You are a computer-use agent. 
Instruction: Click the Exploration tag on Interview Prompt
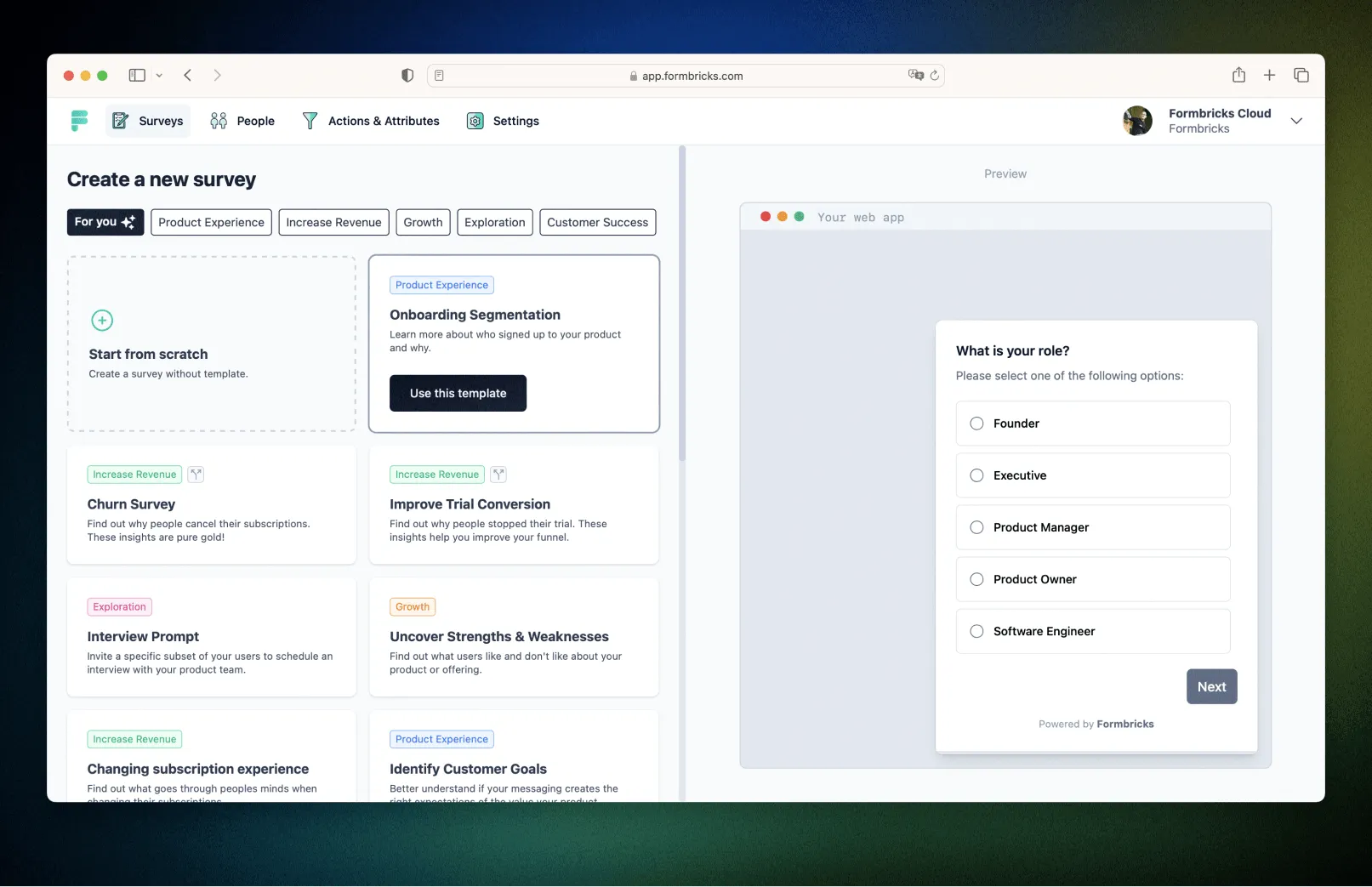point(119,607)
